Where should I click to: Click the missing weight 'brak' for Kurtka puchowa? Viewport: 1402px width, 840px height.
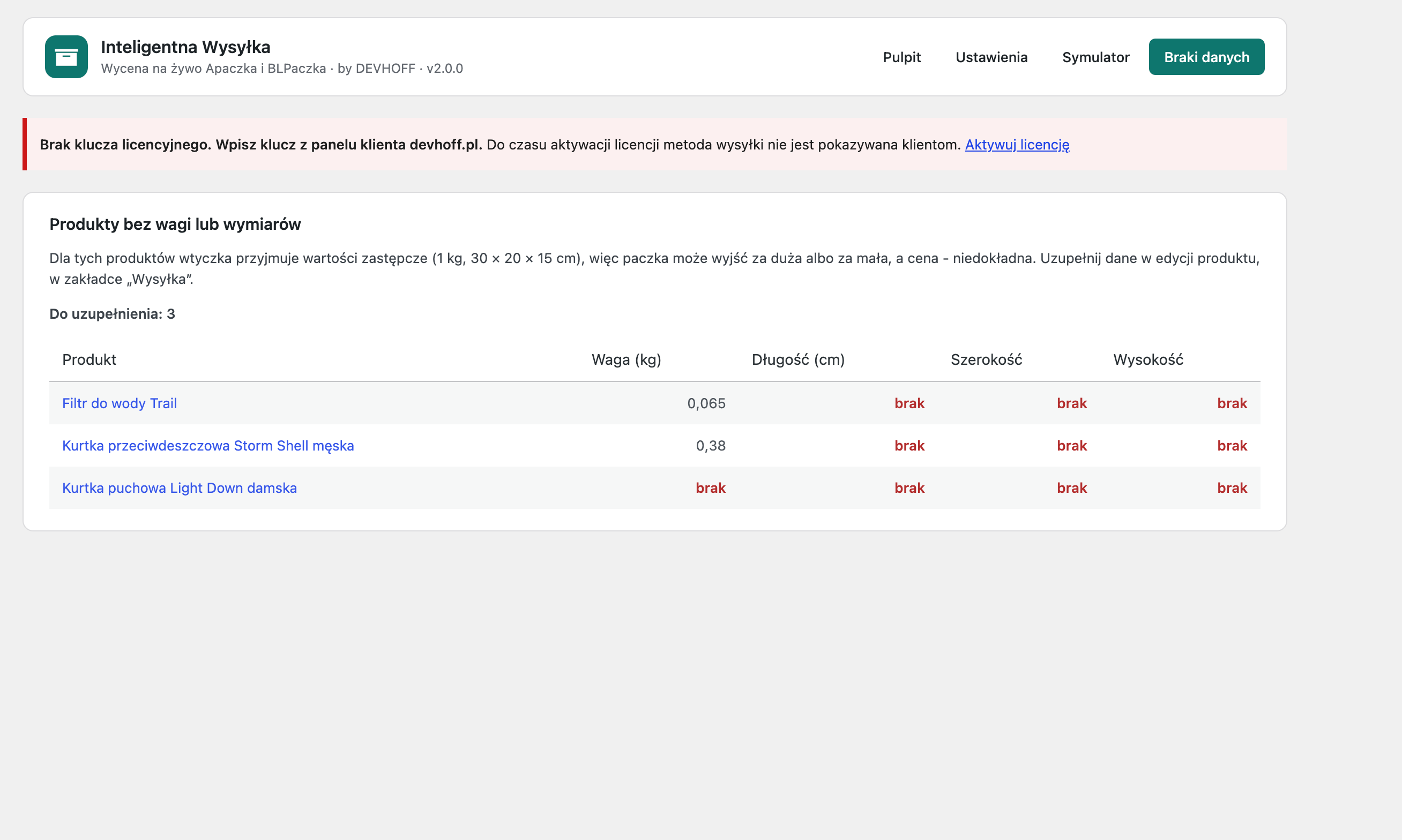[x=710, y=488]
